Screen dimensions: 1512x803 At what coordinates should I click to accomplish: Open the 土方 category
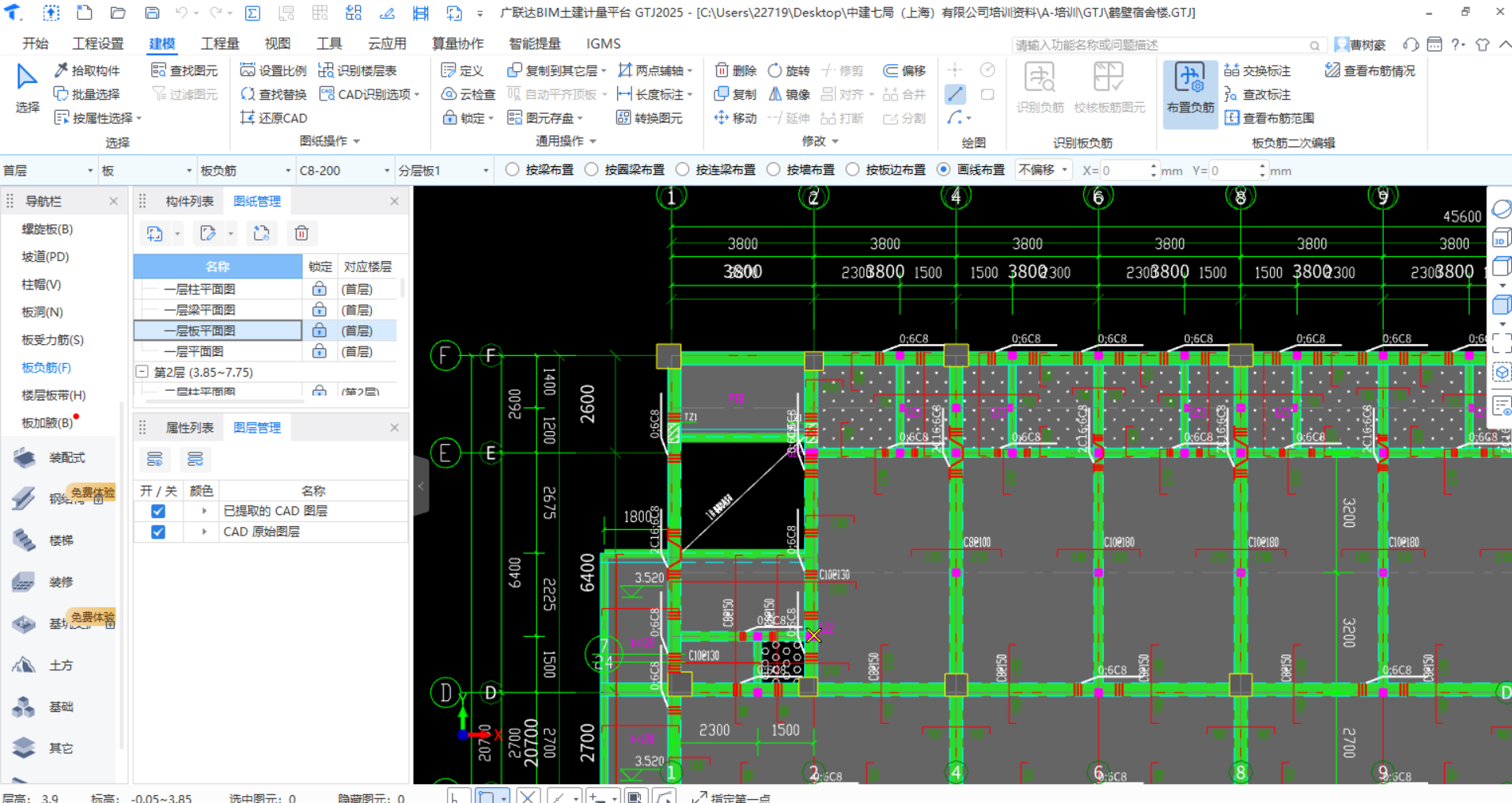pyautogui.click(x=44, y=665)
